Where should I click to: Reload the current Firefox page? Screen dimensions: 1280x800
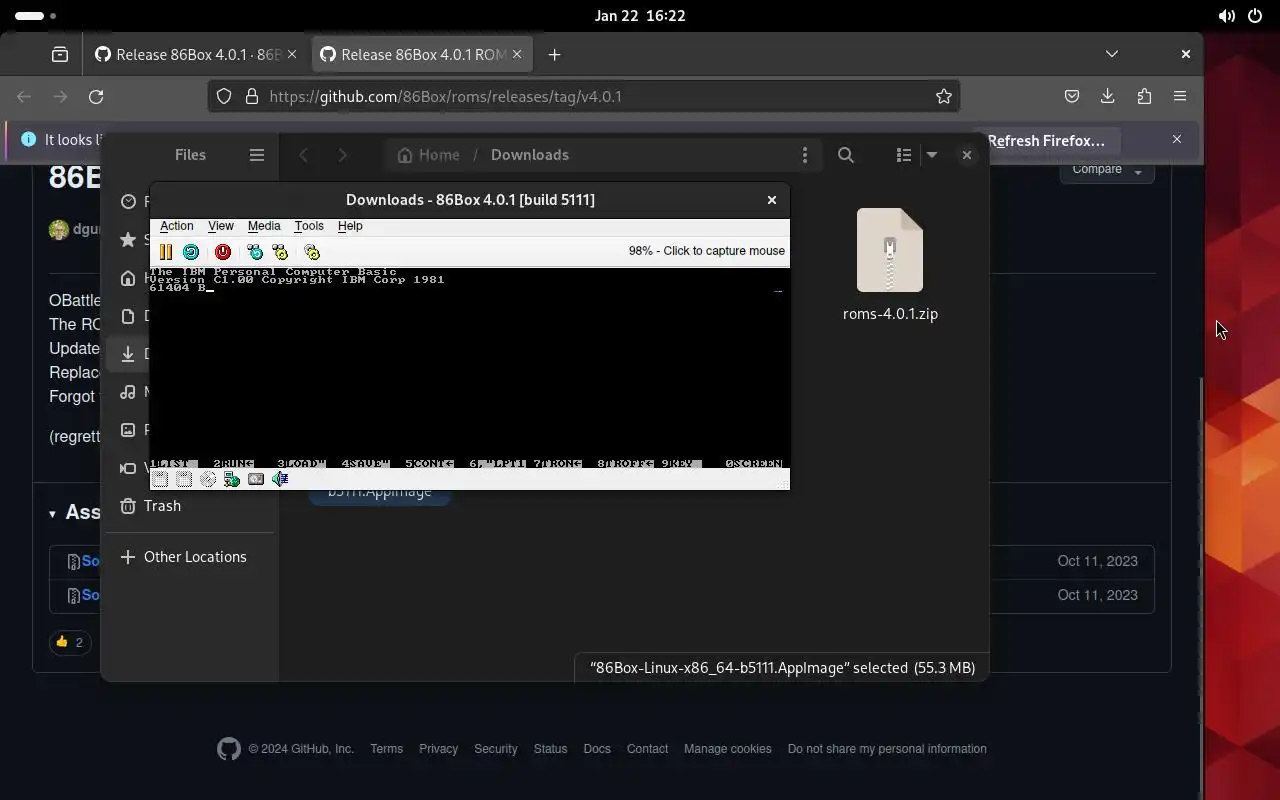[96, 97]
